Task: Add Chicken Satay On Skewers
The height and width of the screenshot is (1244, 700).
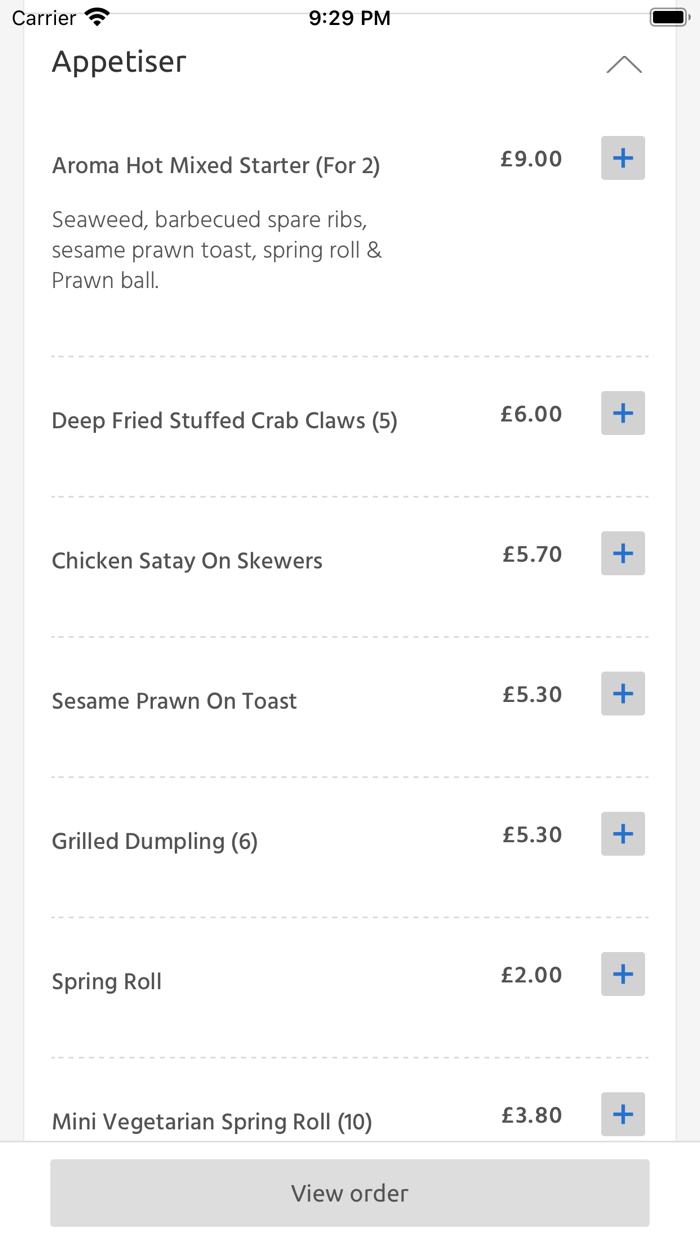Action: pyautogui.click(x=623, y=553)
